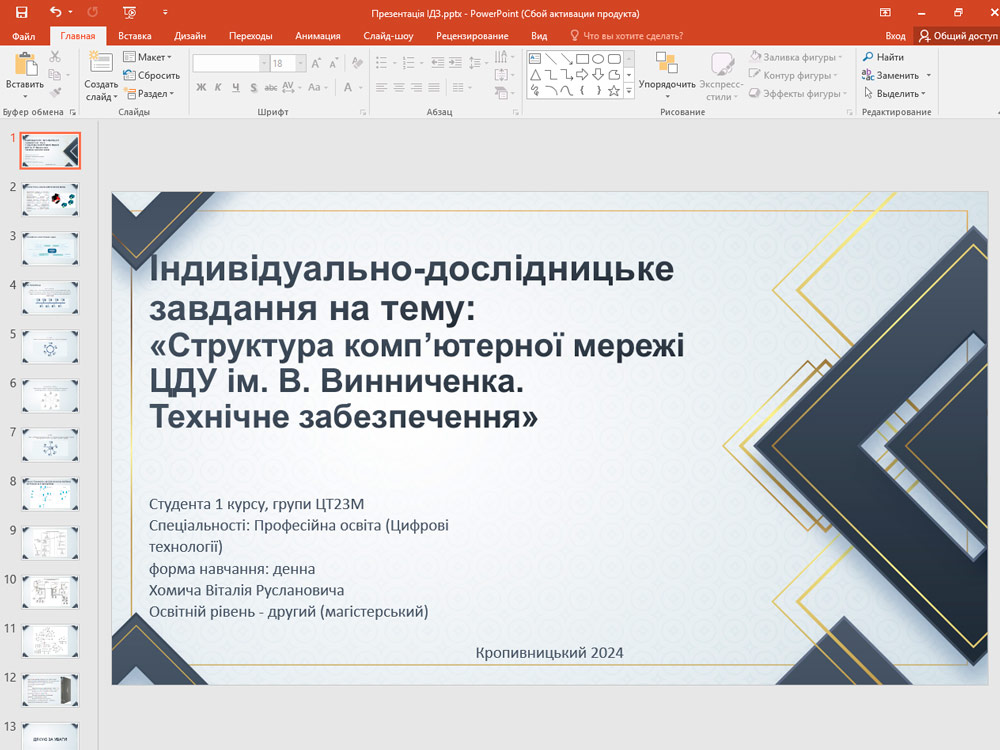Start slideshow from beginning via toolbar icon
The image size is (1000, 750).
(x=129, y=13)
